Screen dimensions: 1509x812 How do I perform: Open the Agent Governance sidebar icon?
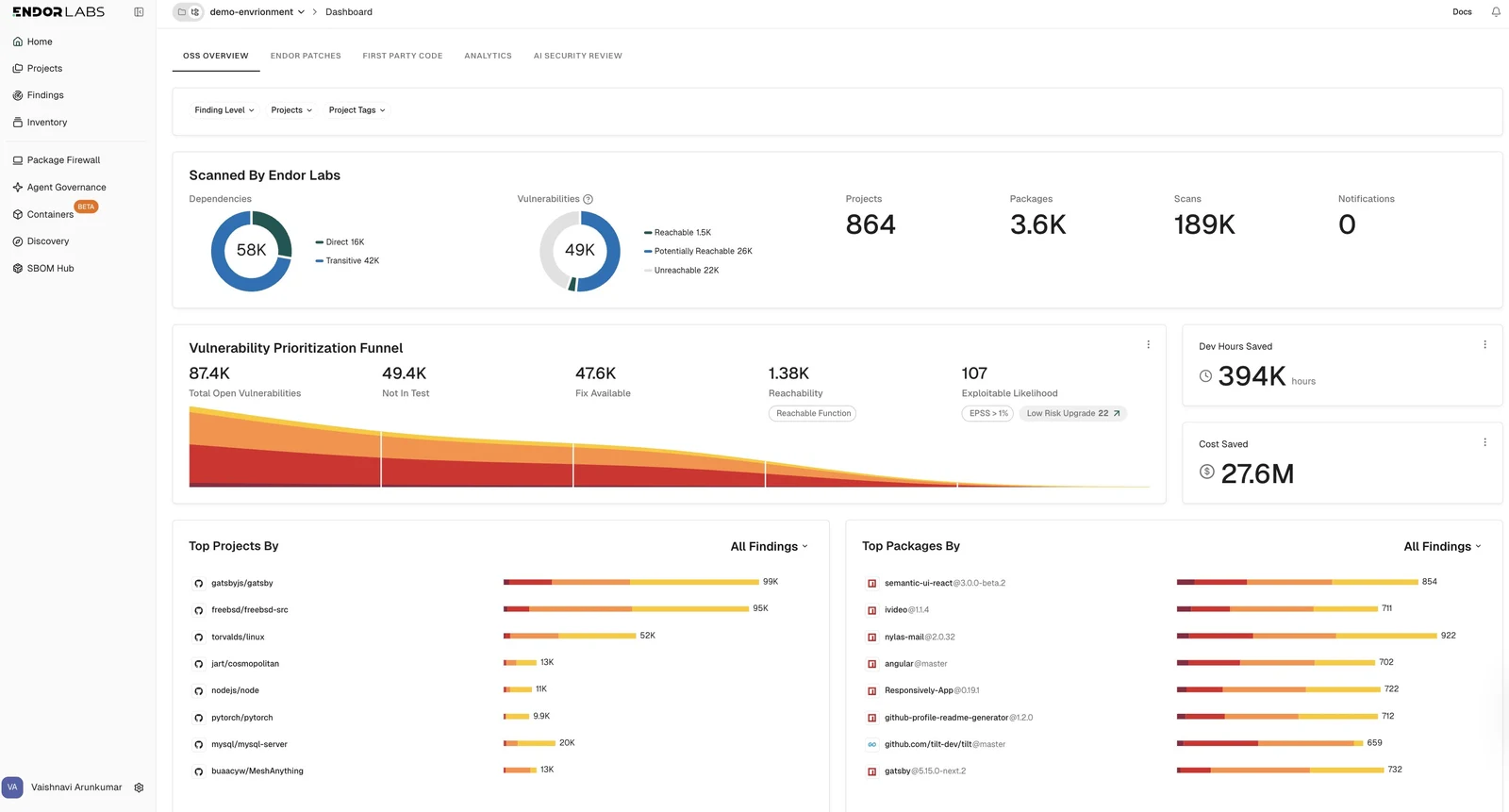point(18,188)
